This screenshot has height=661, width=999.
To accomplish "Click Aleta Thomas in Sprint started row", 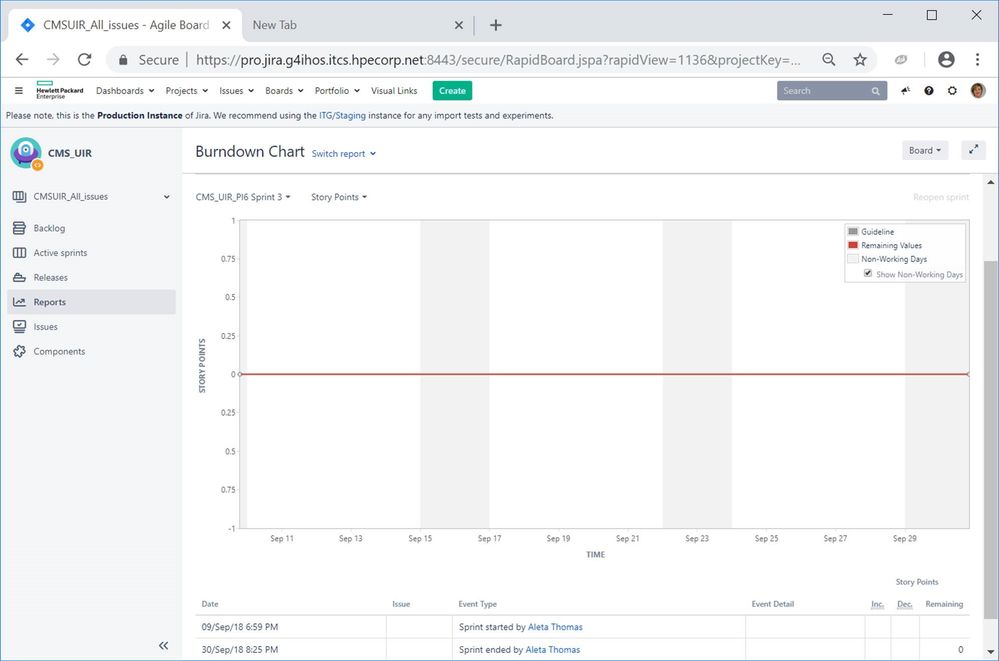I will pyautogui.click(x=555, y=627).
